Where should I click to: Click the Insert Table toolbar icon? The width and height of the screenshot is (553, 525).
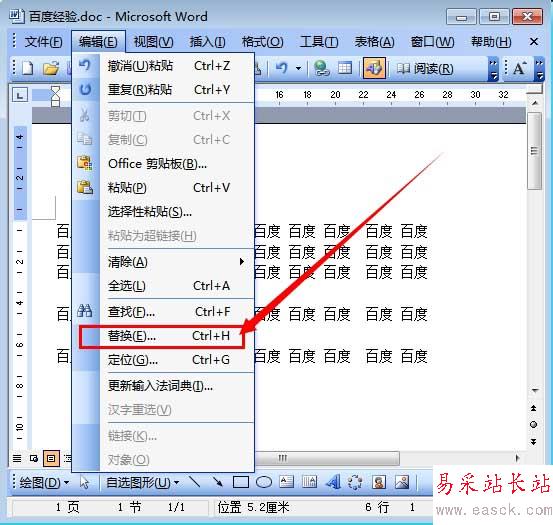[x=345, y=68]
